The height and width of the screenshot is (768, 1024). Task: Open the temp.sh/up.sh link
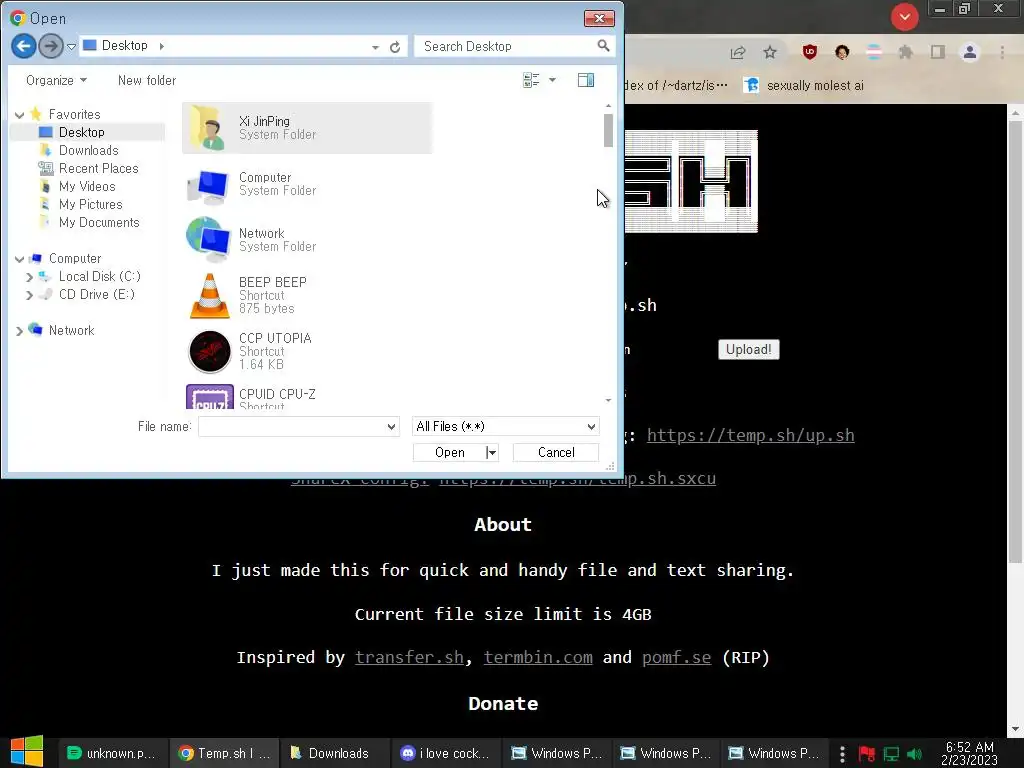(x=750, y=436)
